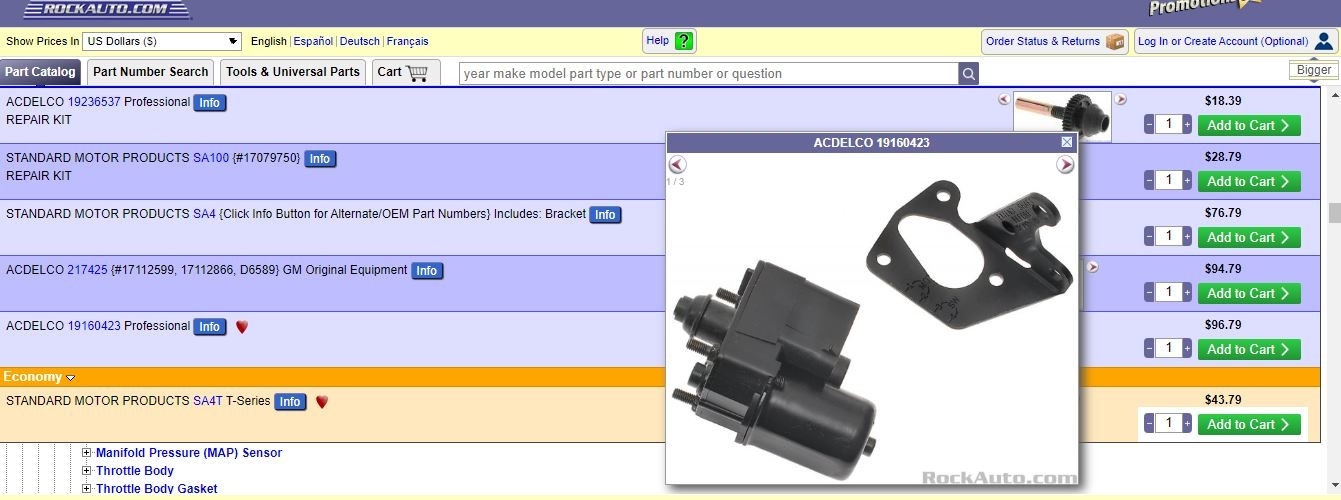This screenshot has height=500, width=1341.
Task: Click the part search input field
Action: pyautogui.click(x=709, y=73)
